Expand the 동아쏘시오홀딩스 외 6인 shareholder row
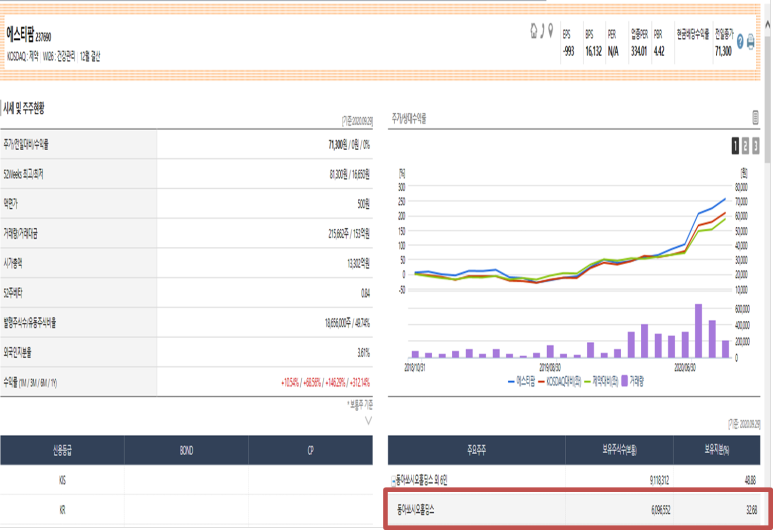The height and width of the screenshot is (530, 773). [x=394, y=481]
